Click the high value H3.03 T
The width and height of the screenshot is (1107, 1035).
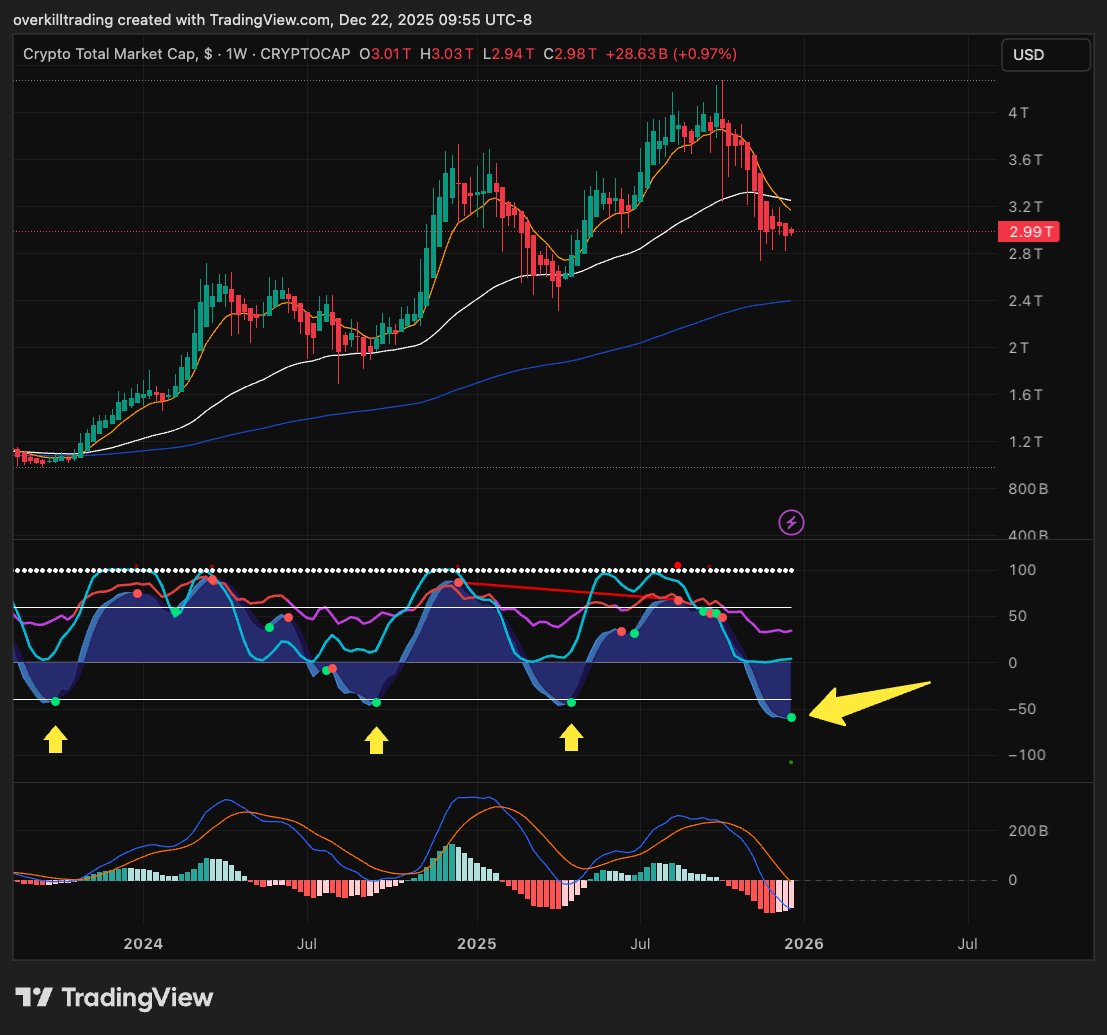point(446,54)
